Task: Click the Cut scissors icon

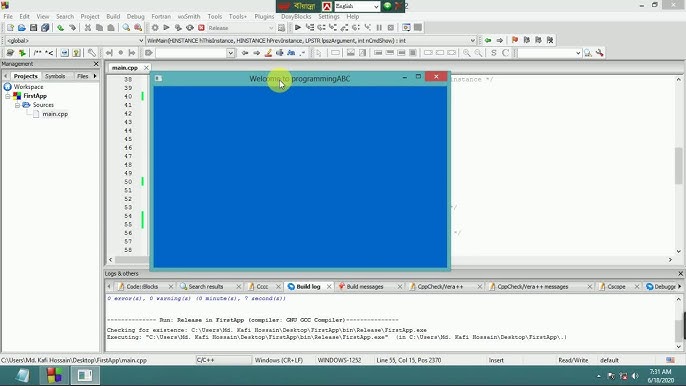Action: pyautogui.click(x=88, y=28)
